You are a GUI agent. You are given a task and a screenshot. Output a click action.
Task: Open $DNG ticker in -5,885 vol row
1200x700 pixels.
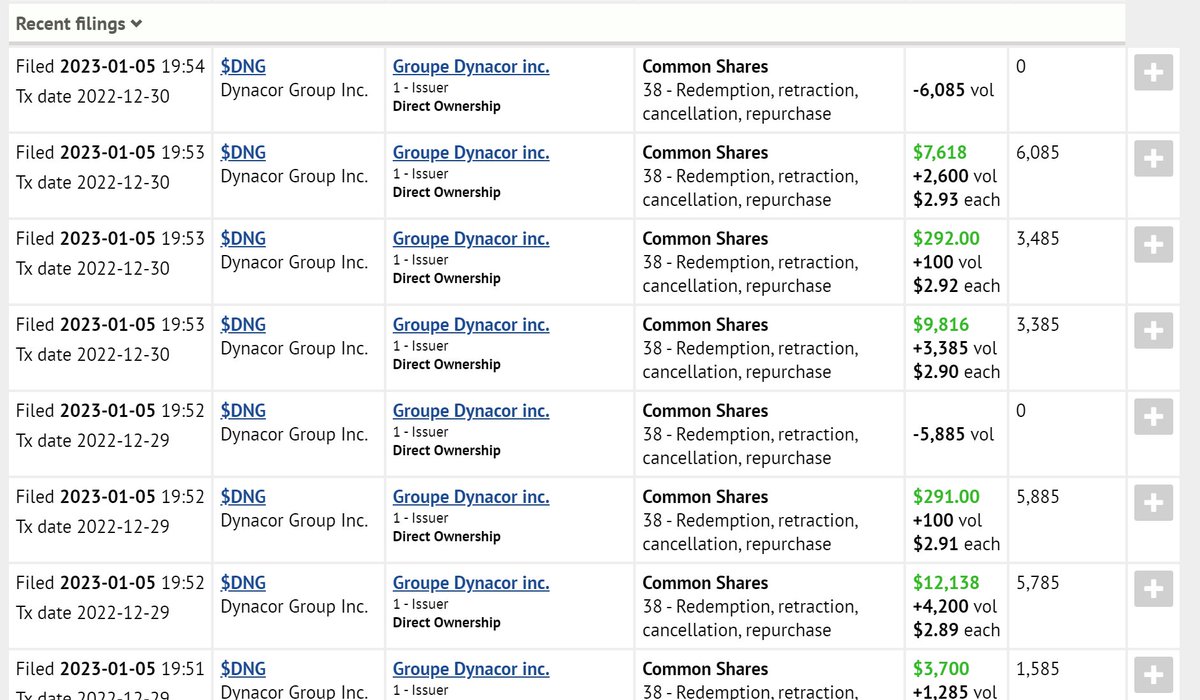(243, 411)
